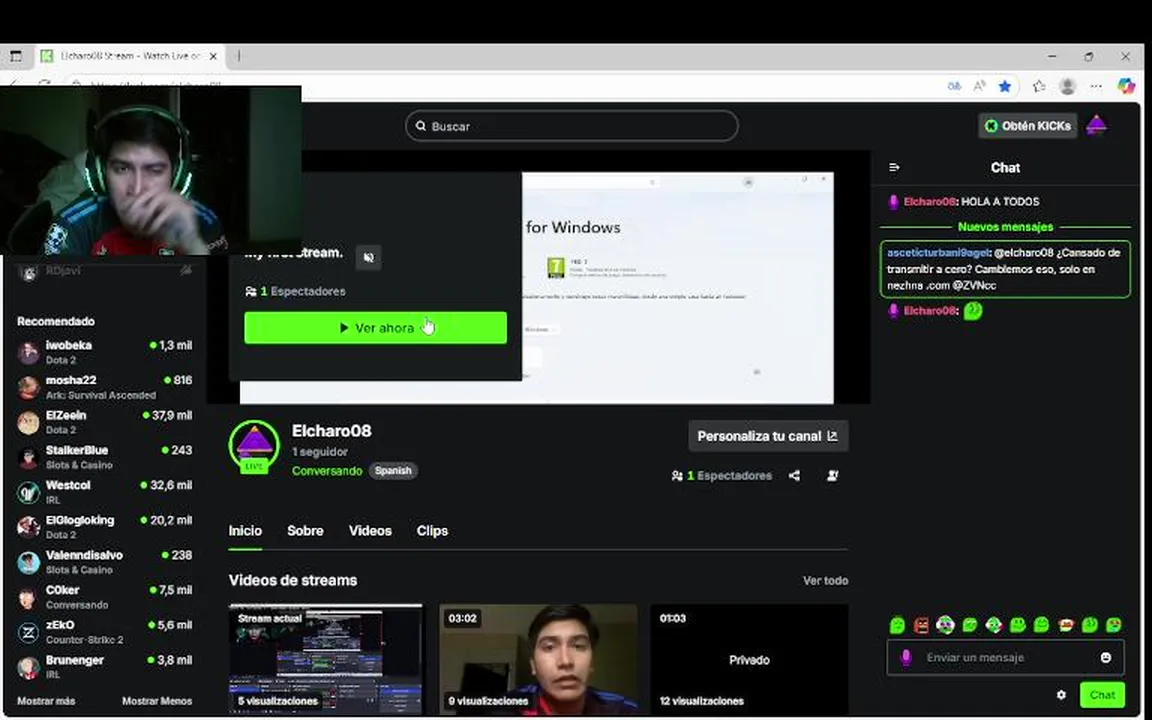The image size is (1152, 720).
Task: Collapse the chat panel using the arrow icon
Action: (894, 168)
